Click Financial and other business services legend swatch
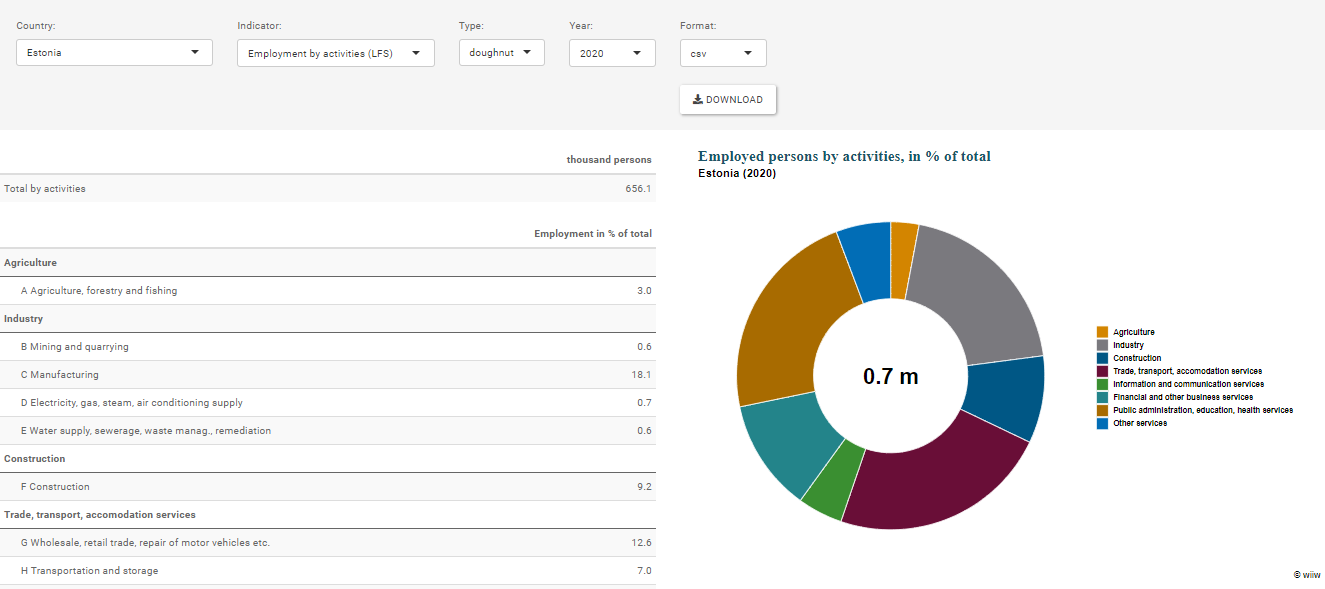The width and height of the screenshot is (1325, 589). [1102, 397]
